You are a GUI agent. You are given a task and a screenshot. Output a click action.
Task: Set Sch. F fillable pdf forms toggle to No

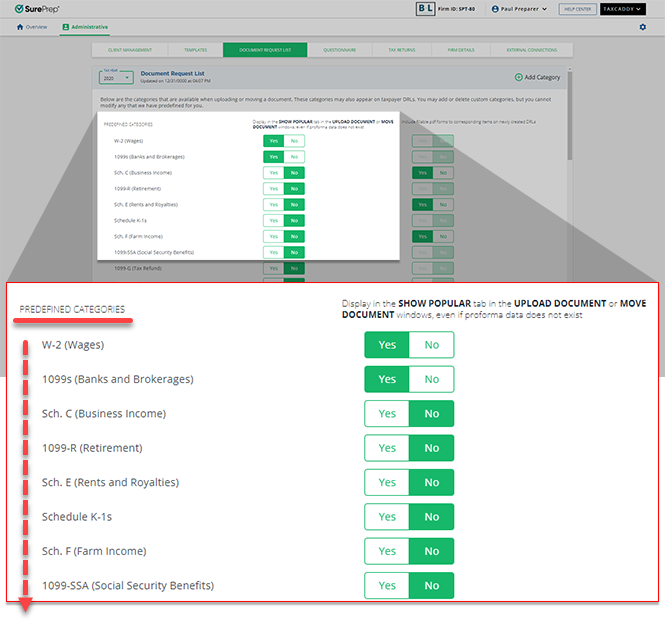(443, 237)
